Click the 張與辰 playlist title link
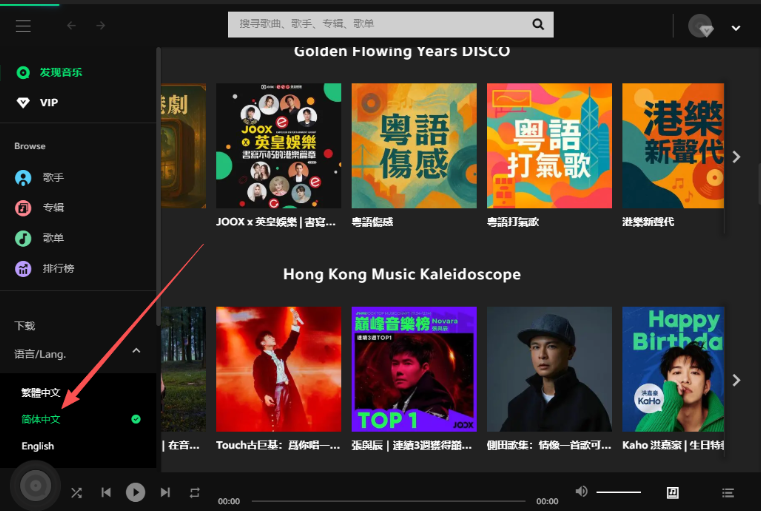Screen dimensions: 761x511 coord(412,445)
